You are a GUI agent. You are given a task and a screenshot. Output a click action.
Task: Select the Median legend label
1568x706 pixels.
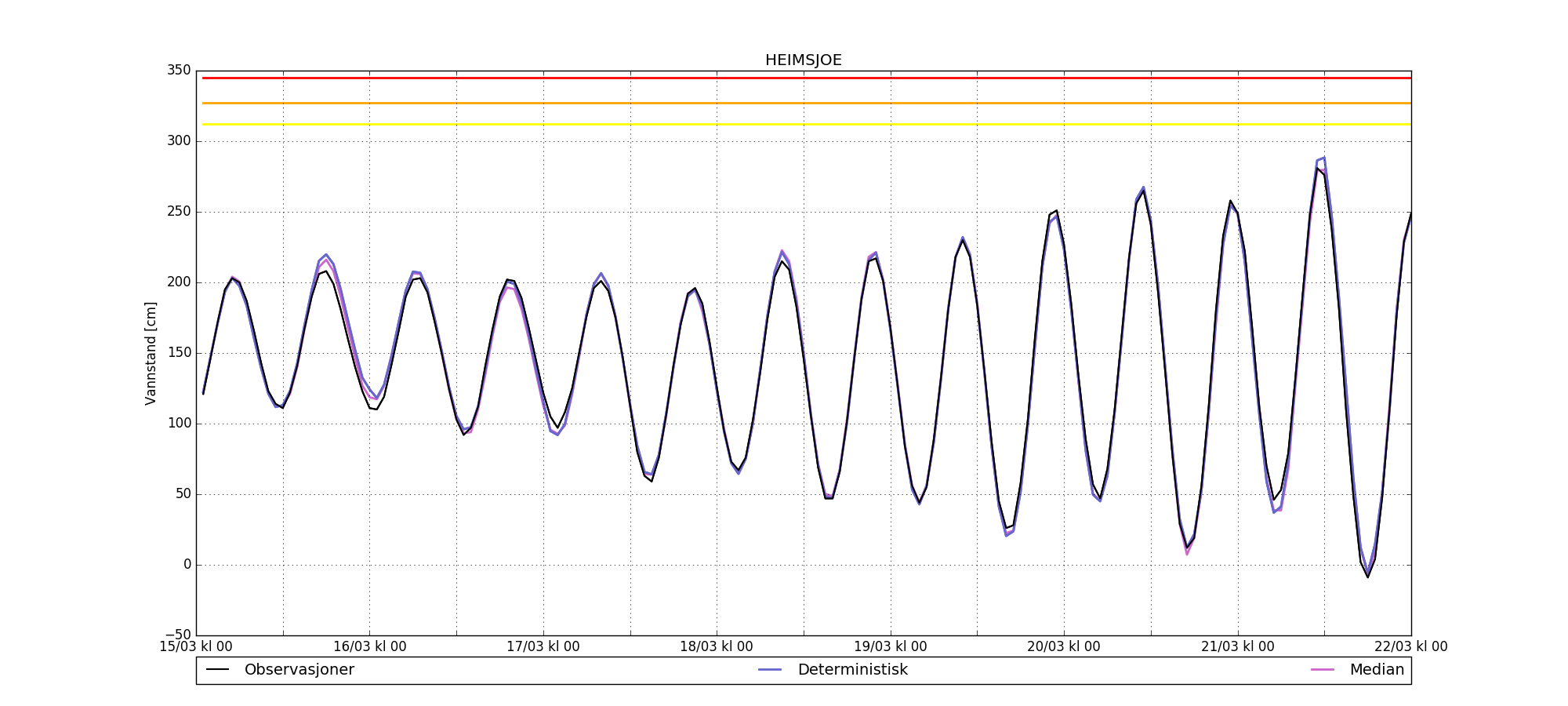click(x=1376, y=670)
